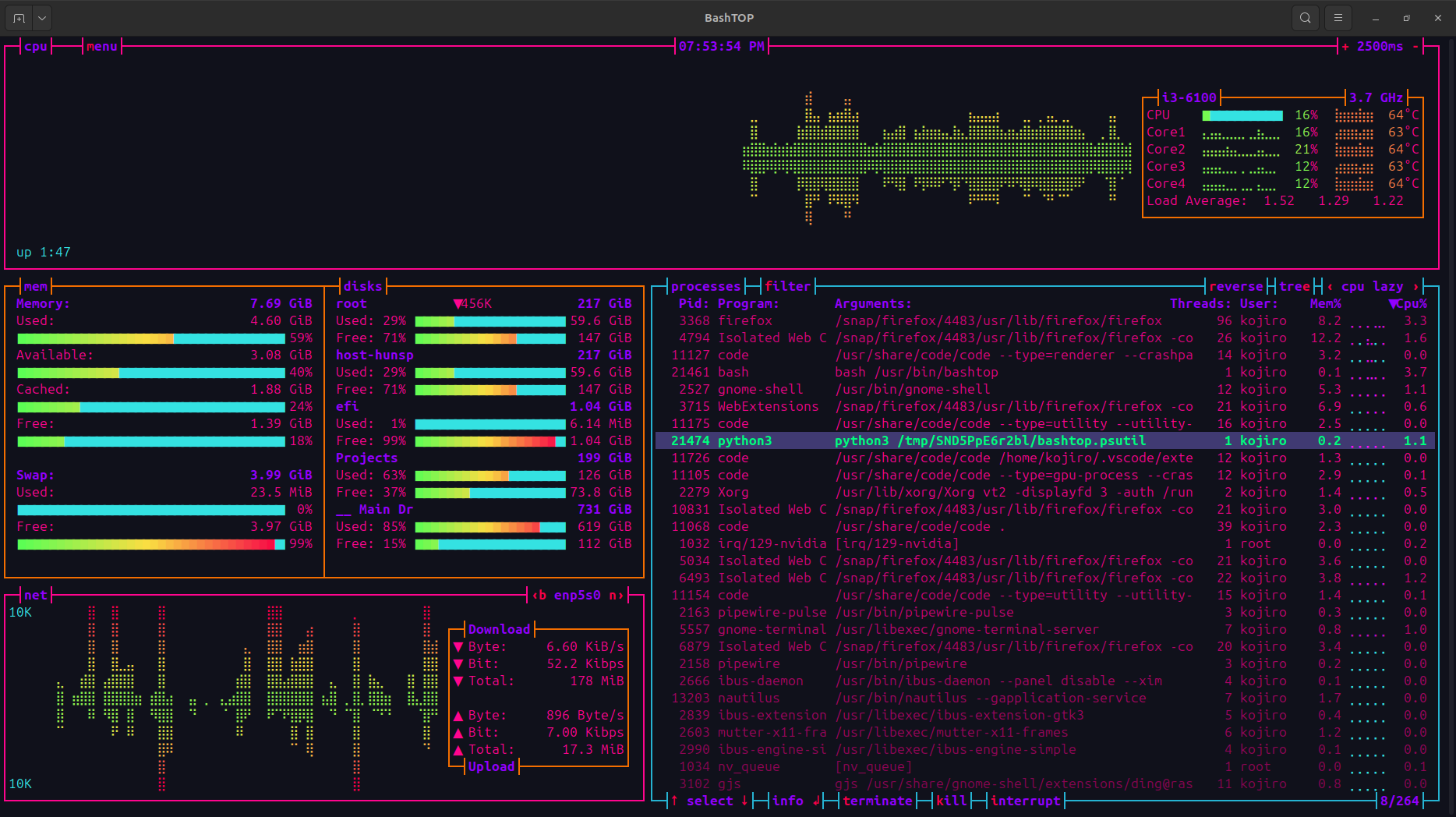Screen dimensions: 1456x817
Task: Select the firefox process row 3368
Action: click(1045, 321)
